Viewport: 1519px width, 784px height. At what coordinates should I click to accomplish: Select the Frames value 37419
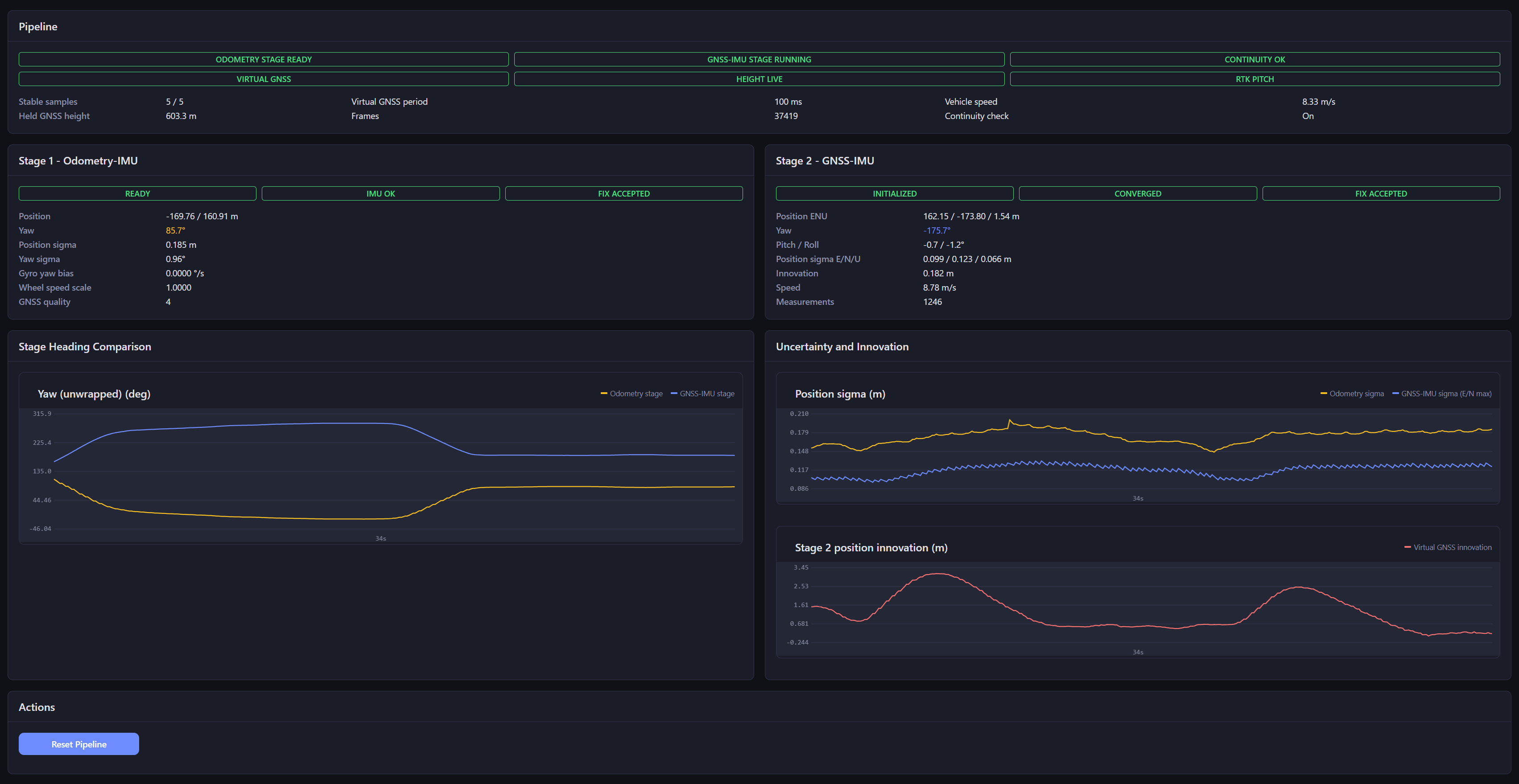tap(786, 116)
